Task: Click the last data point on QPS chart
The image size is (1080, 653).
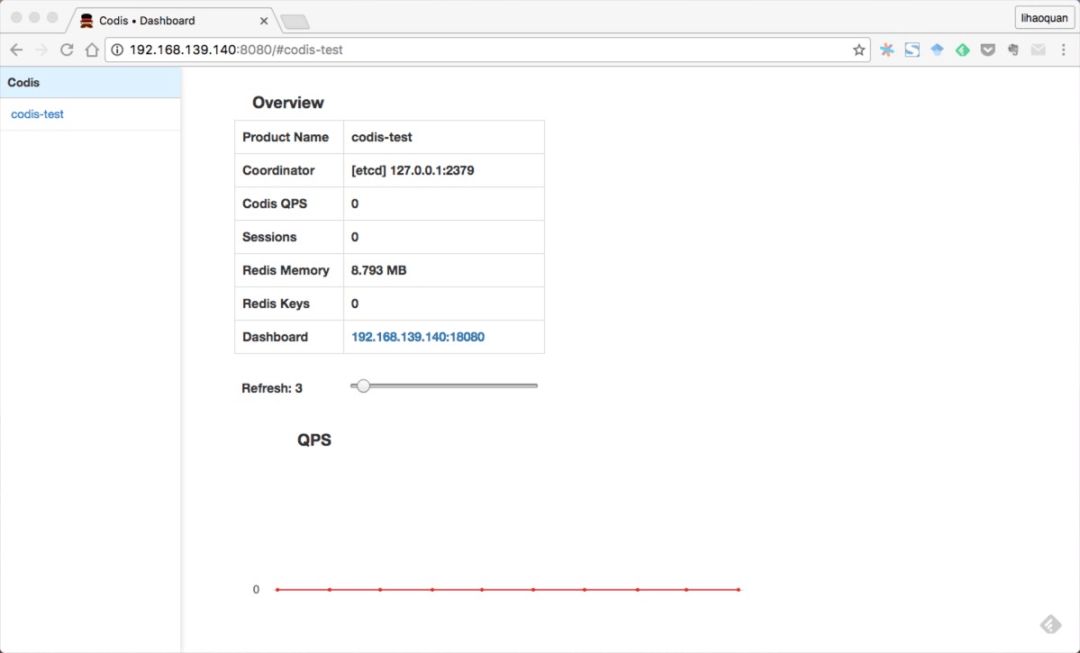Action: 738,590
